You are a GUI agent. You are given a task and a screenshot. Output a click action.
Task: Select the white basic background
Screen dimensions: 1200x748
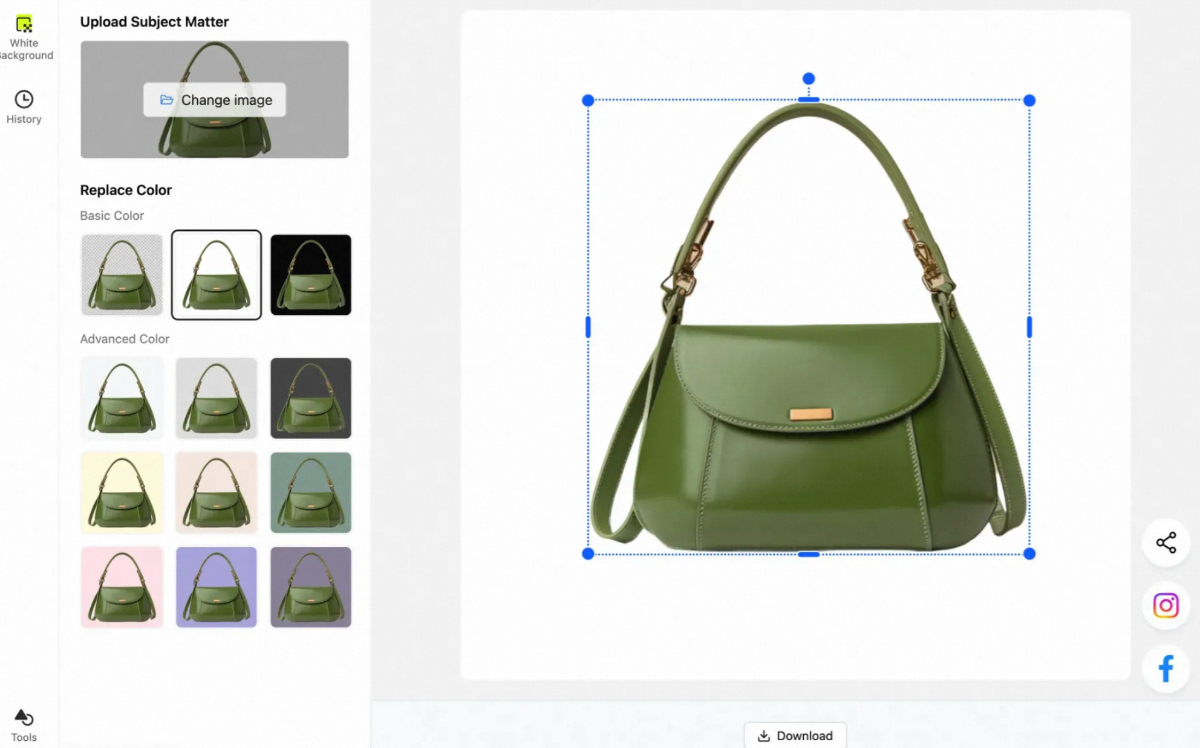click(x=216, y=275)
